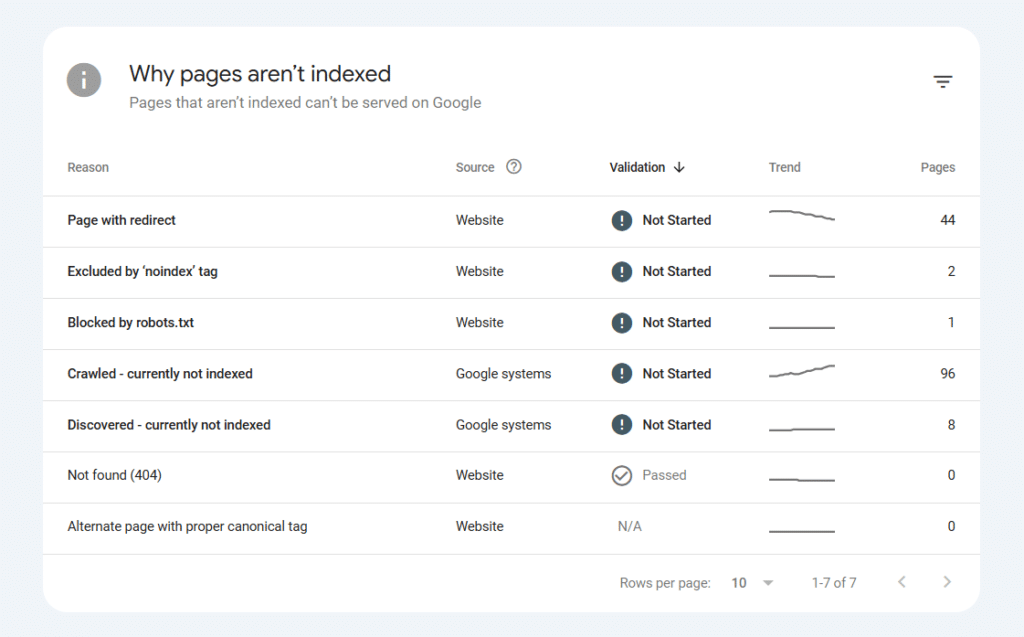Click the Trend column header
The height and width of the screenshot is (637, 1024).
pos(784,167)
